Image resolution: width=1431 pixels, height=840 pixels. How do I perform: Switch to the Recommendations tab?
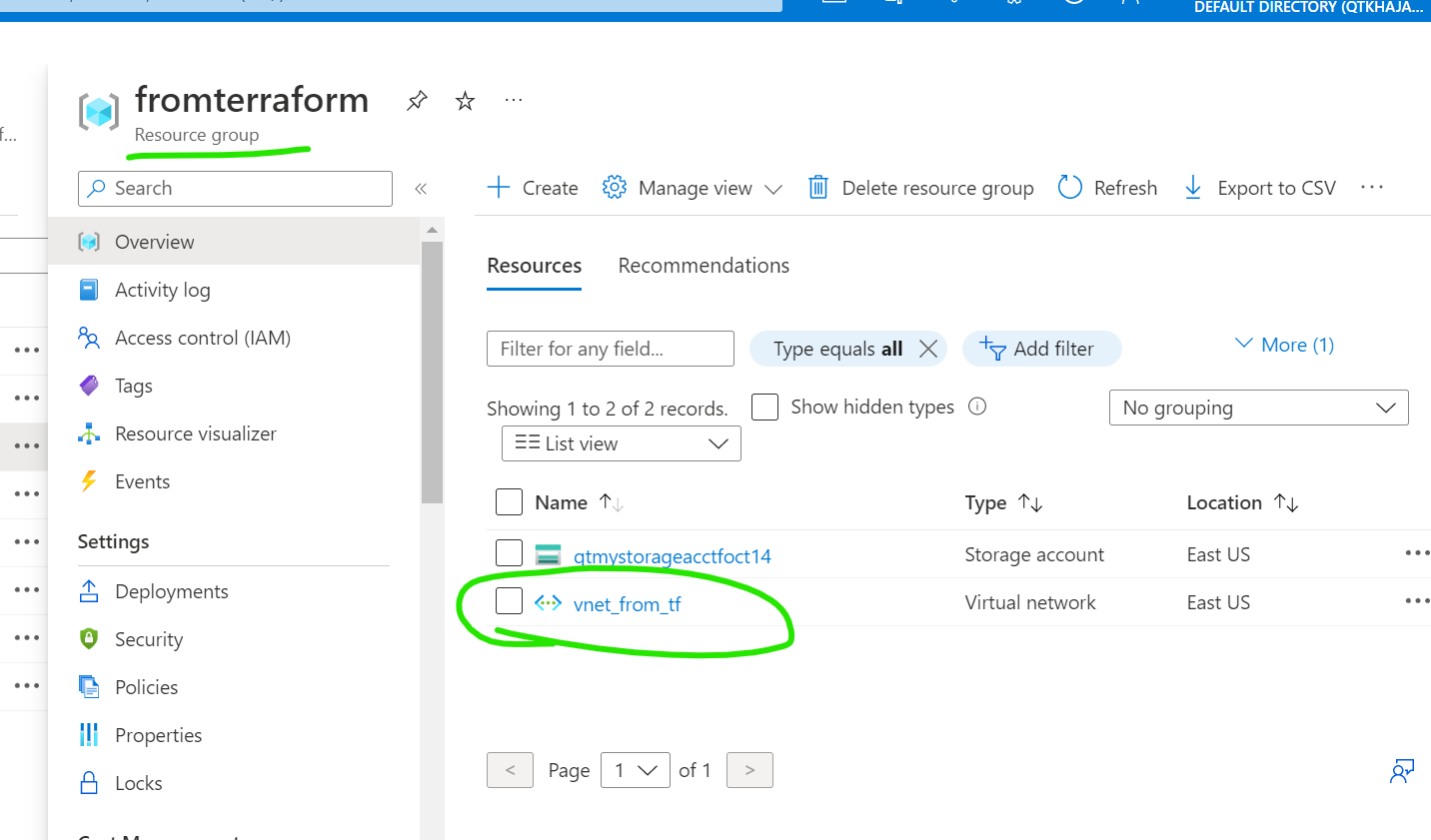704,266
